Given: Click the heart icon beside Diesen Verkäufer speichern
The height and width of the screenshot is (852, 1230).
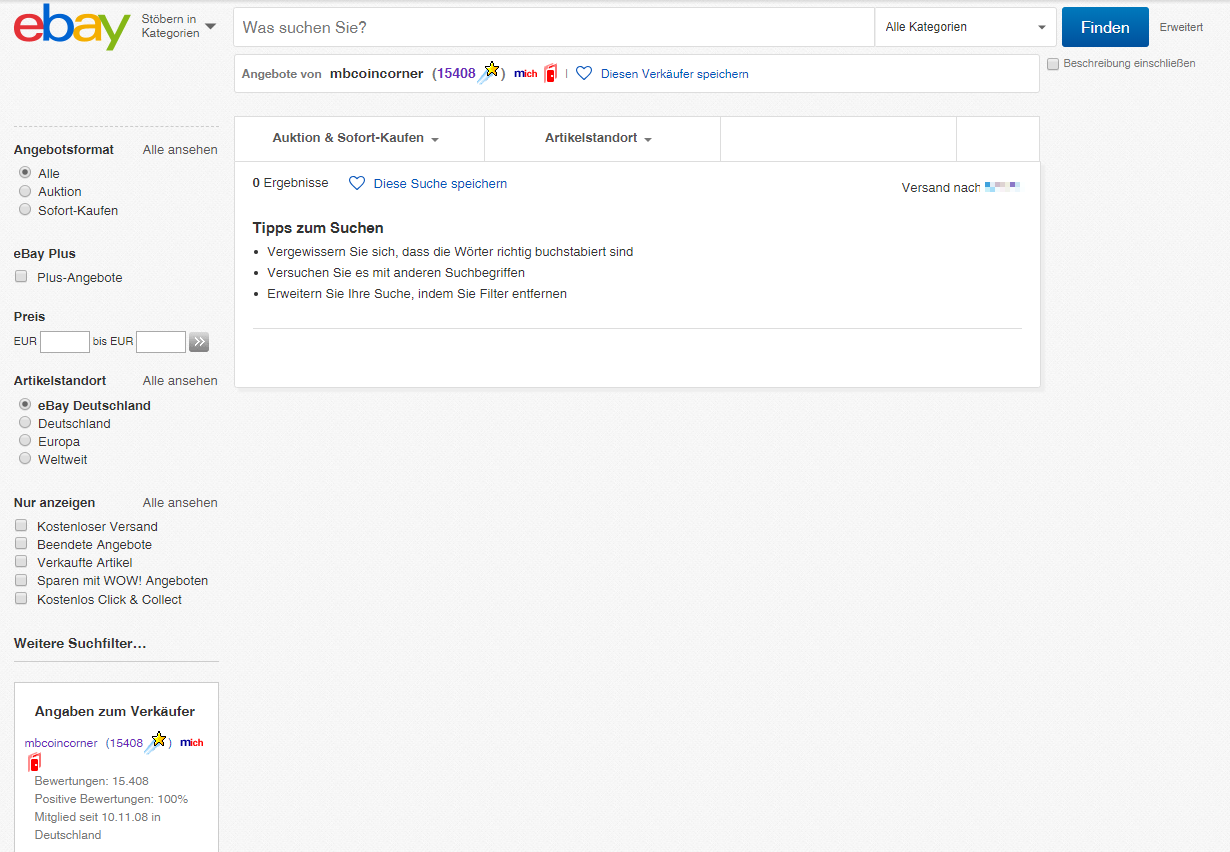Looking at the screenshot, I should (584, 74).
